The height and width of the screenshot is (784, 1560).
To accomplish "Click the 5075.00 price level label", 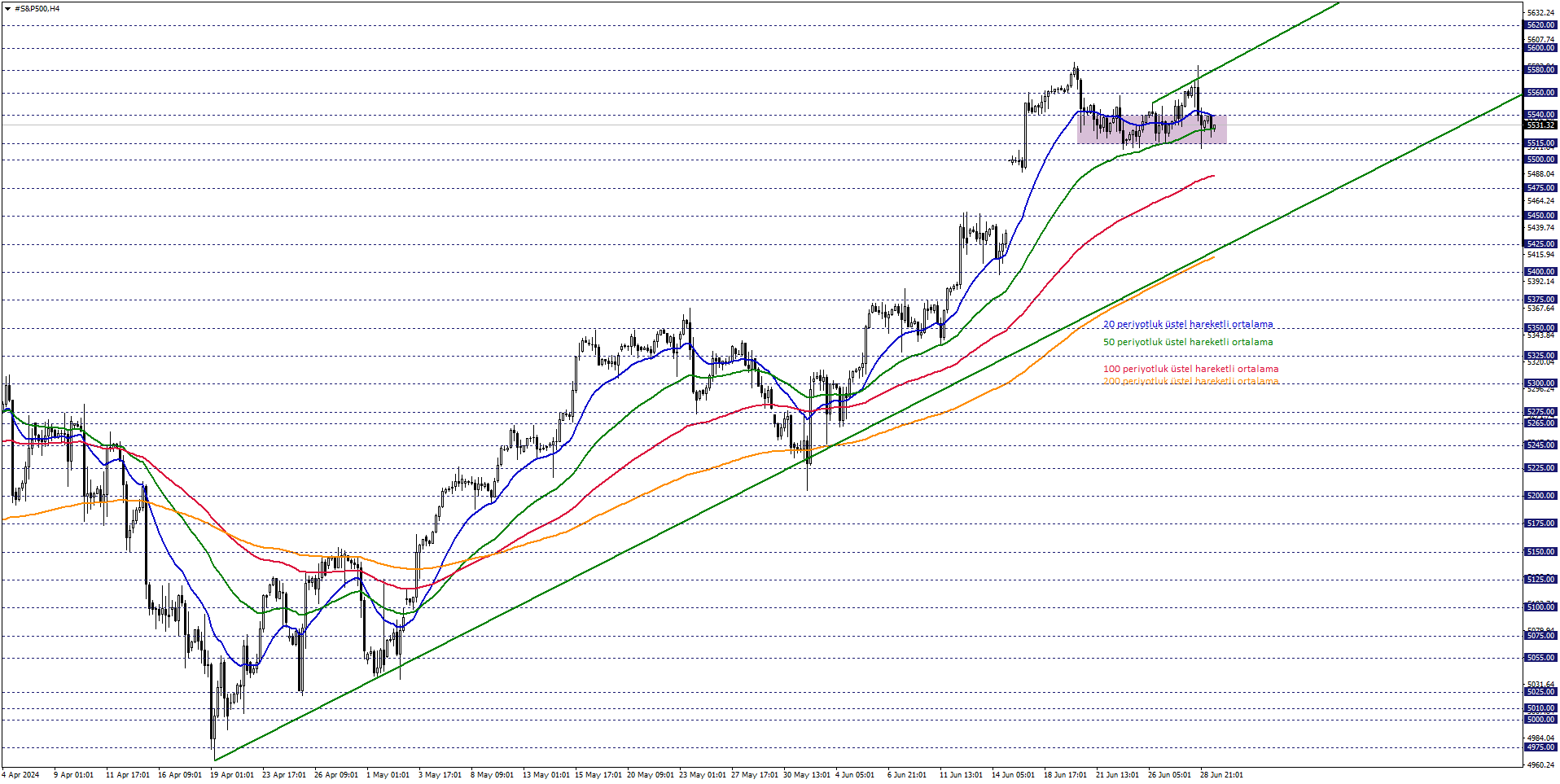I will click(1540, 636).
